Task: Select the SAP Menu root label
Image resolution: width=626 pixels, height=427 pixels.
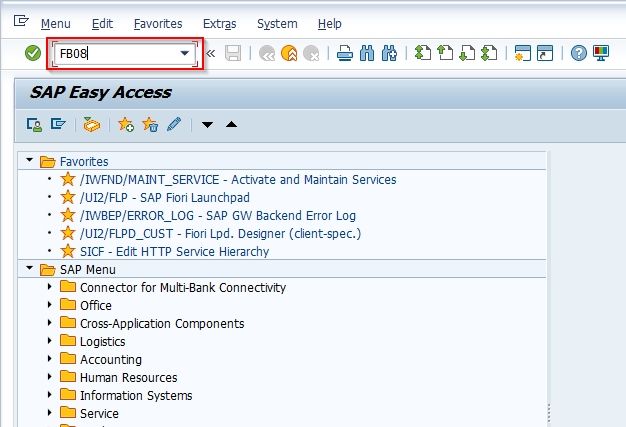Action: 88,270
